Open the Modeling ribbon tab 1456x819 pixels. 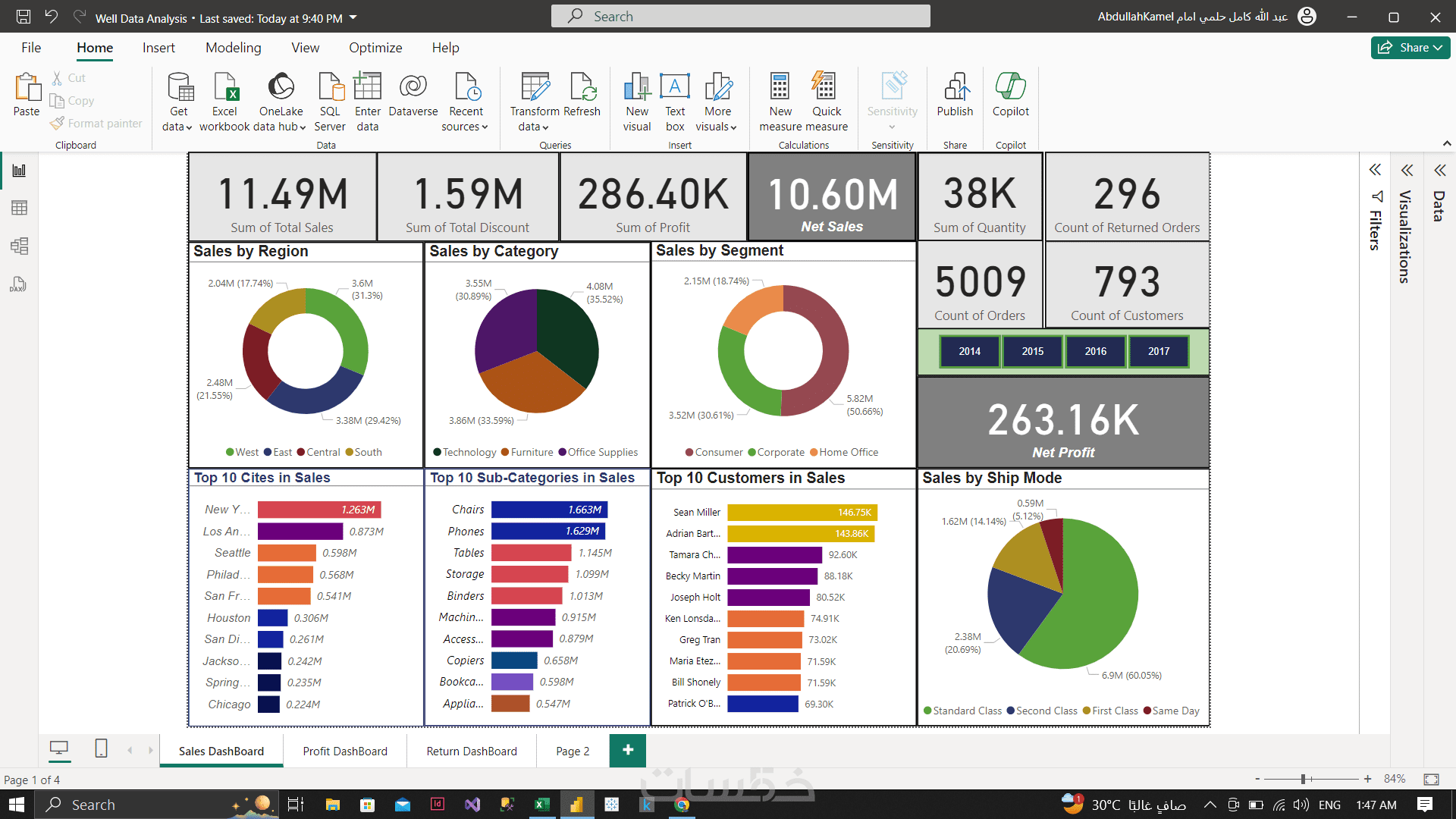233,48
